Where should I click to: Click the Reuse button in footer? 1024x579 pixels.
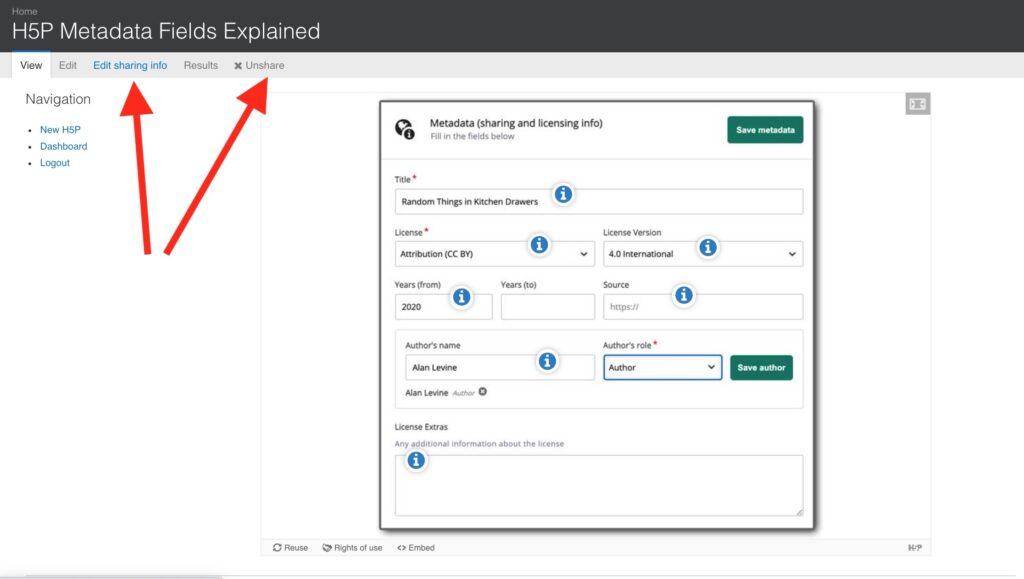tap(291, 548)
